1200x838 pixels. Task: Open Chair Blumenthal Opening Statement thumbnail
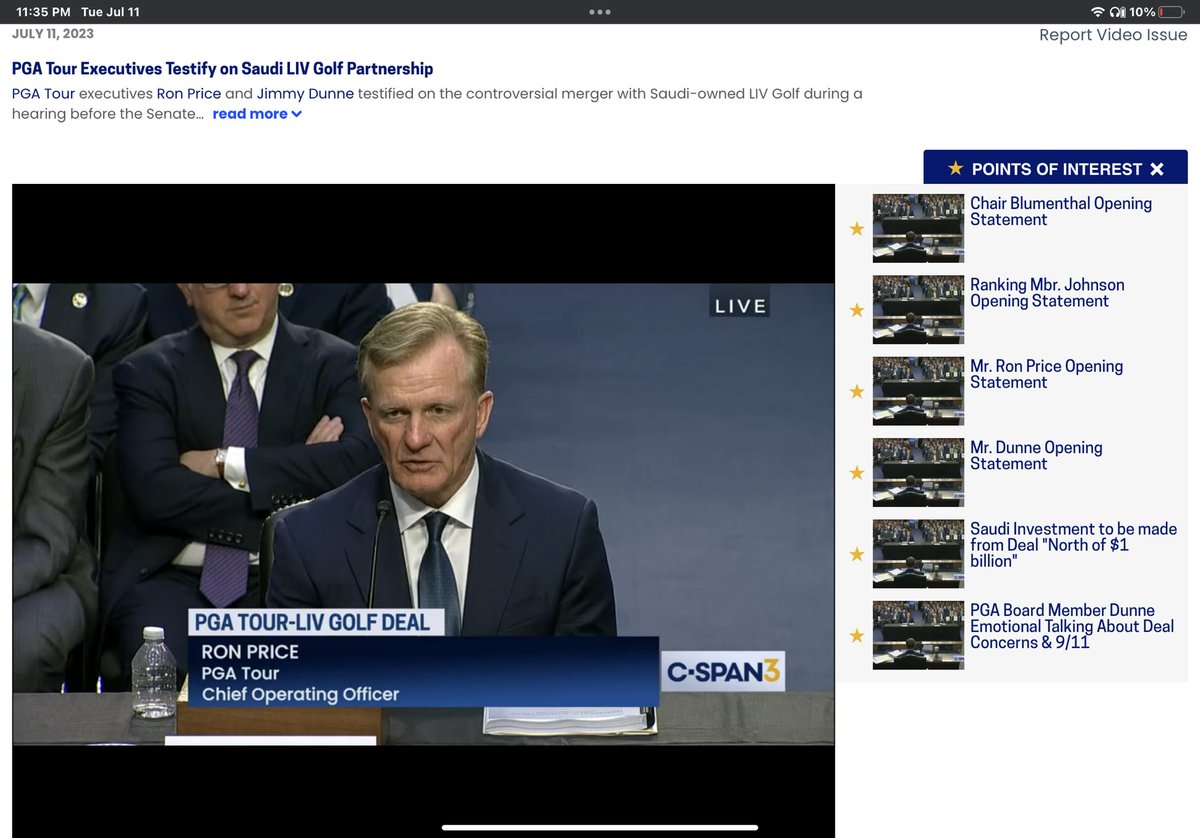point(918,228)
